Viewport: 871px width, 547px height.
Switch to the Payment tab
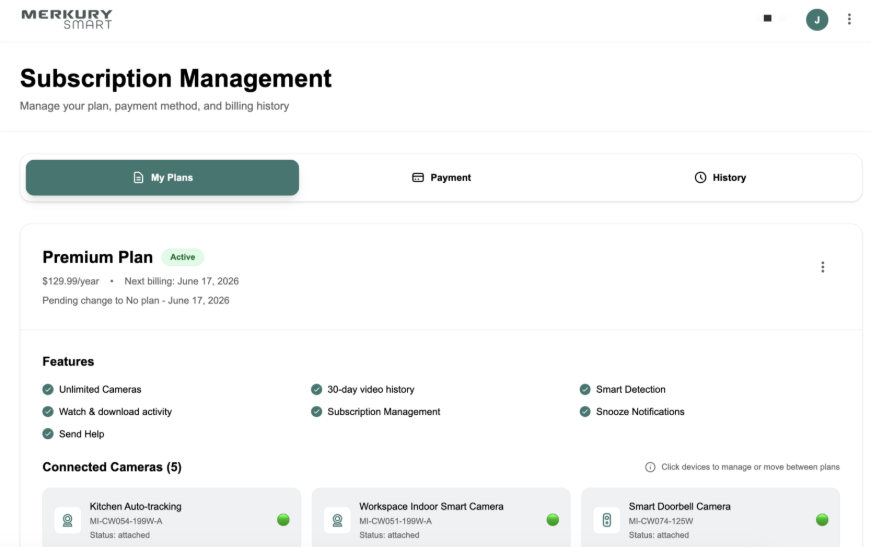click(x=441, y=177)
